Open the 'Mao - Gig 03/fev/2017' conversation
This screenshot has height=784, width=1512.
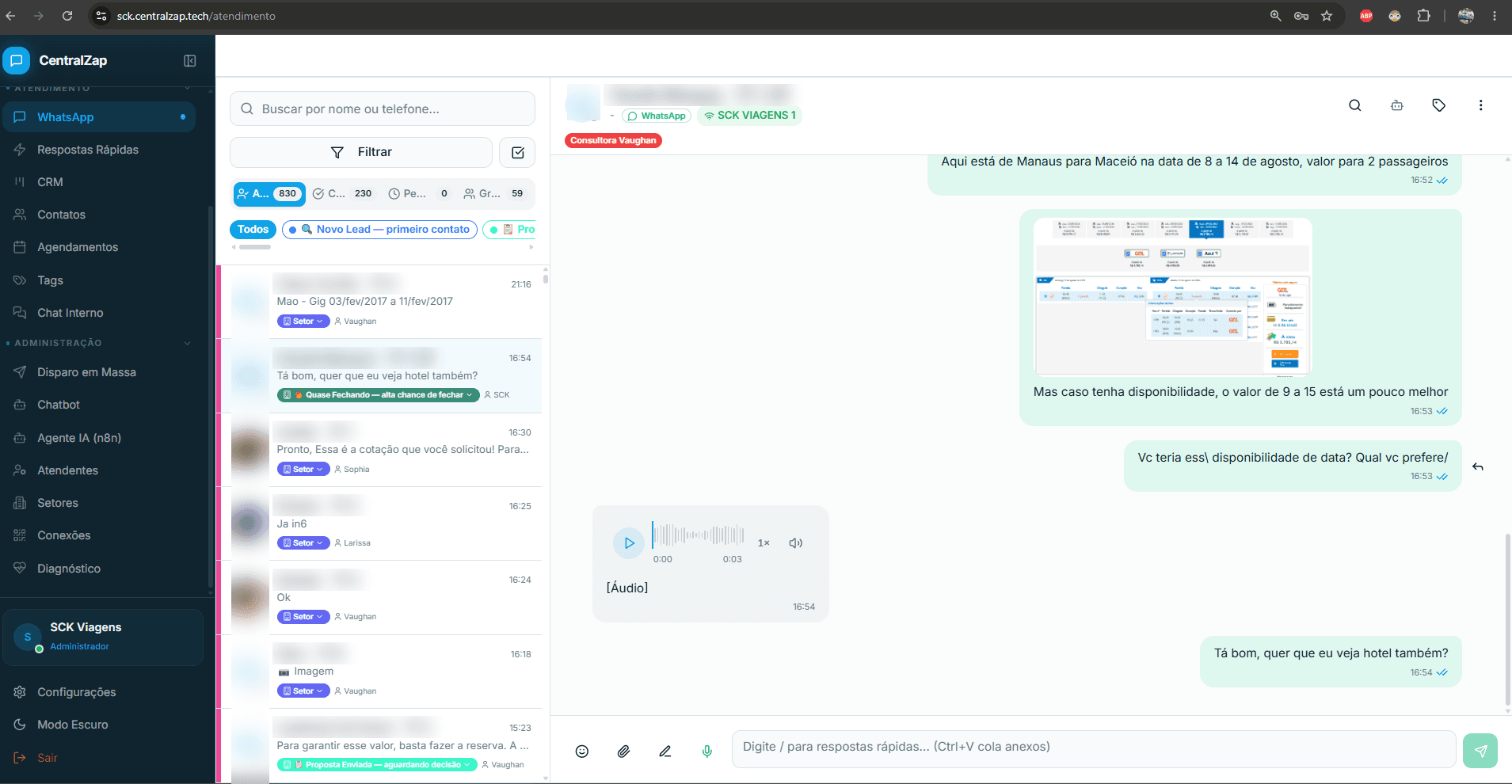point(380,302)
